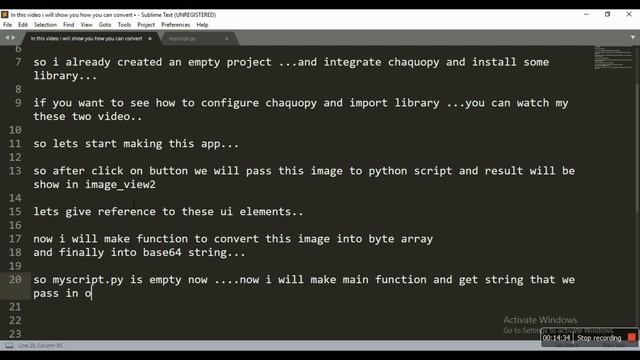Click text 'now i will make function'
Image resolution: width=640 pixels, height=360 pixels.
110,239
